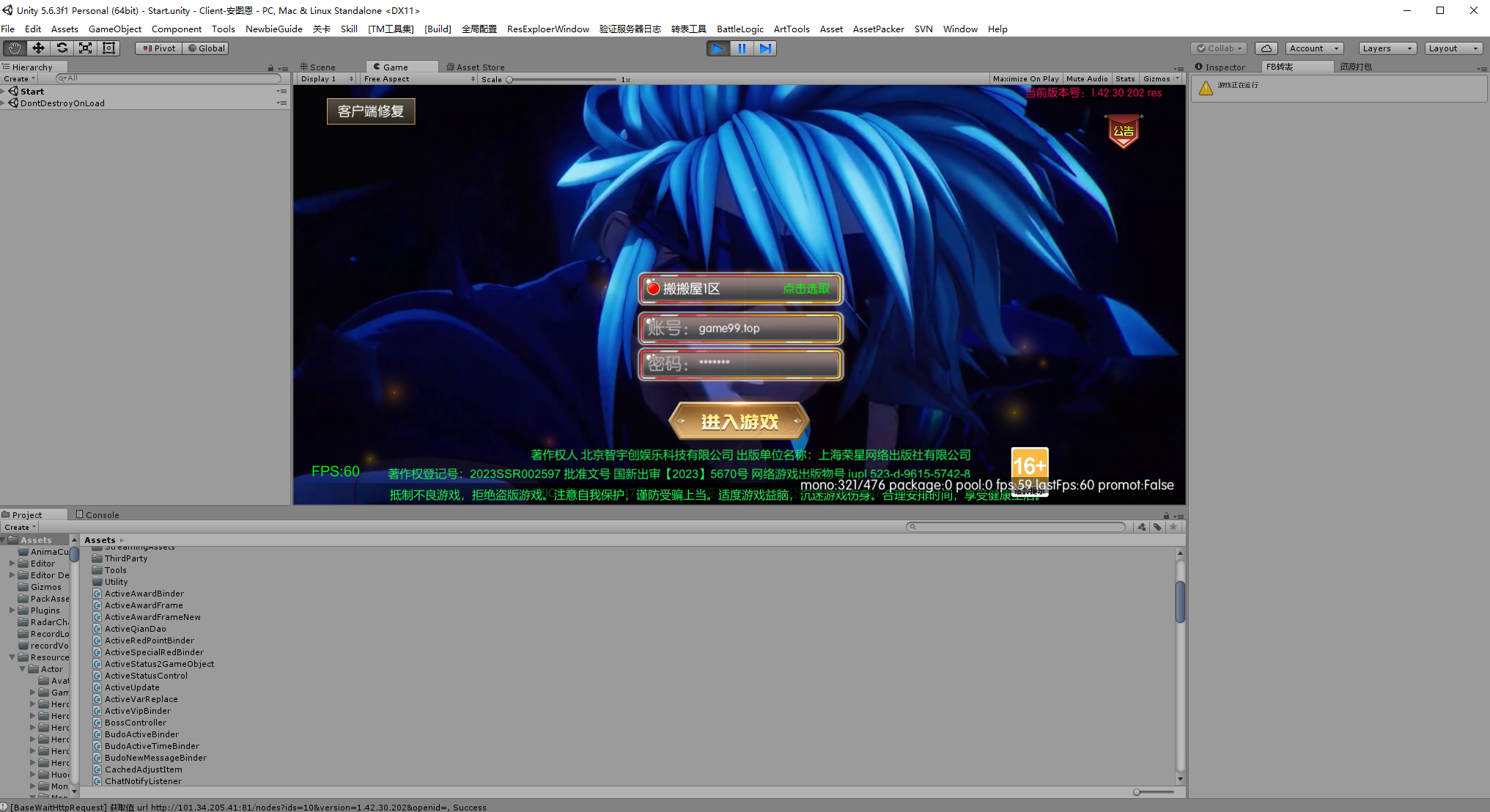Click the 进入游戏 enter game button
This screenshot has width=1490, height=812.
coord(739,421)
